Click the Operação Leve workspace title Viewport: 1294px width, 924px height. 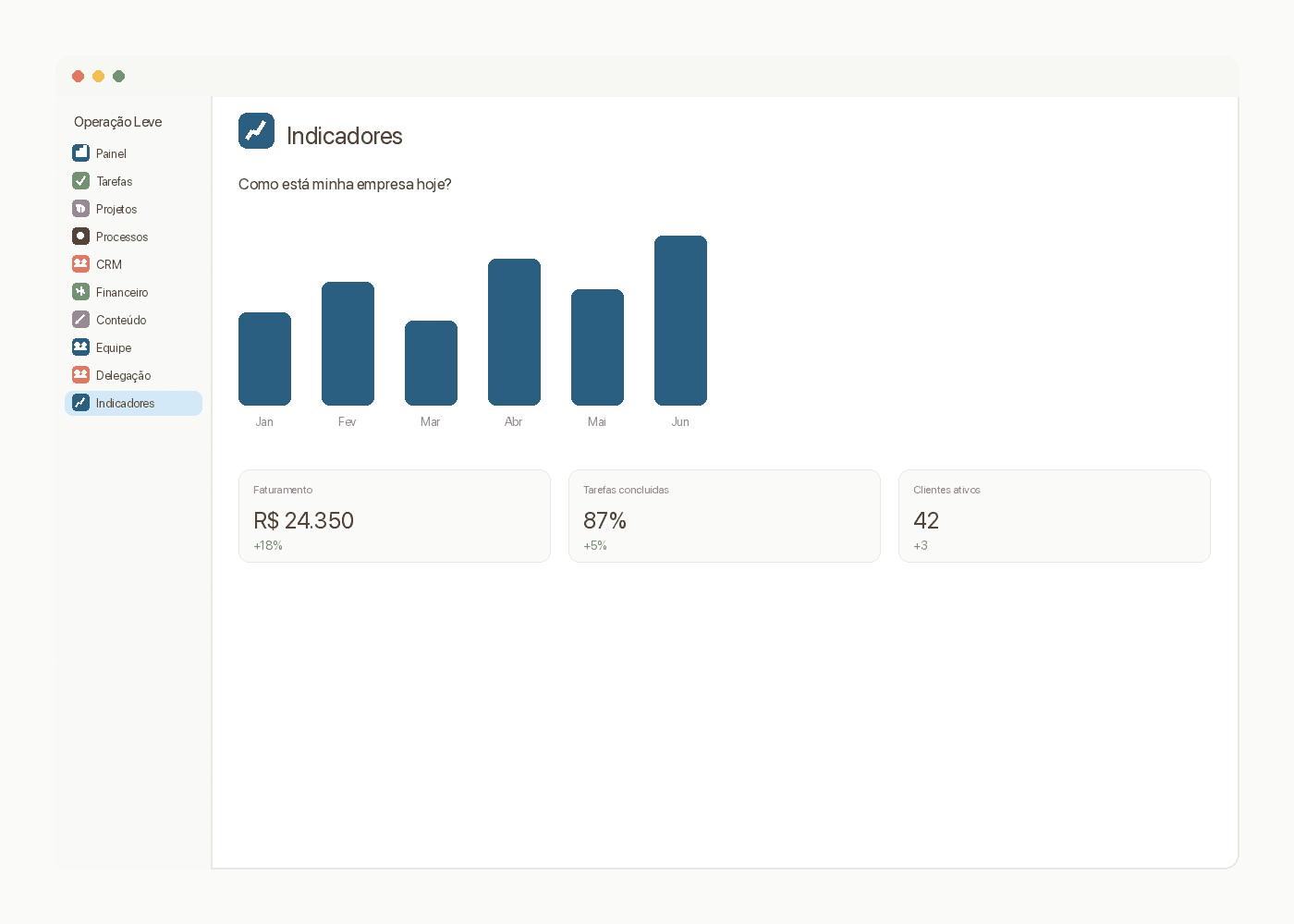(117, 122)
